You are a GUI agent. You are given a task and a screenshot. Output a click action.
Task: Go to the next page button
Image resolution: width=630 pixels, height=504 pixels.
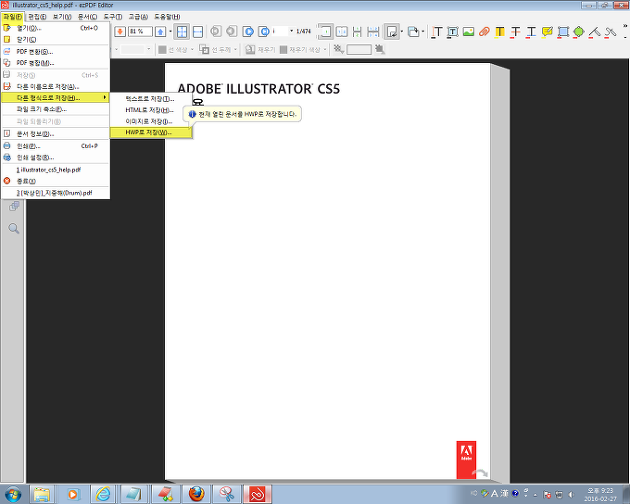(x=248, y=31)
